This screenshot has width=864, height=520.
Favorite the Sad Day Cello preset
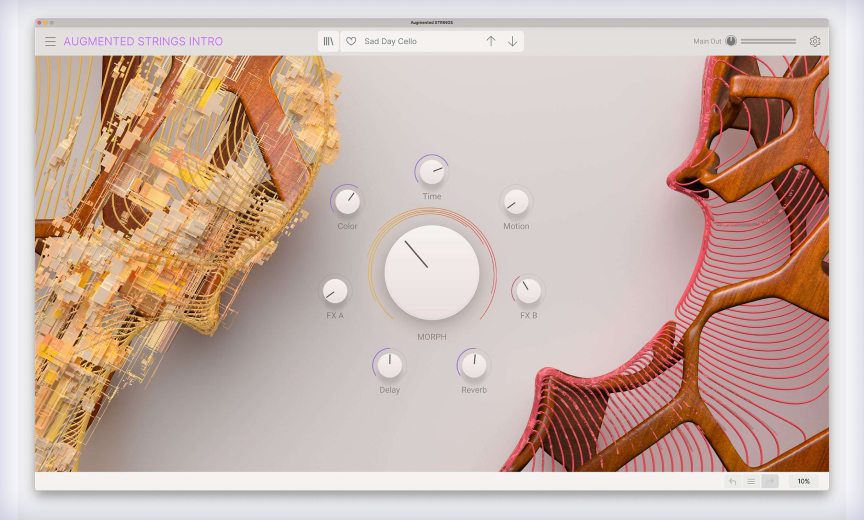pos(351,41)
